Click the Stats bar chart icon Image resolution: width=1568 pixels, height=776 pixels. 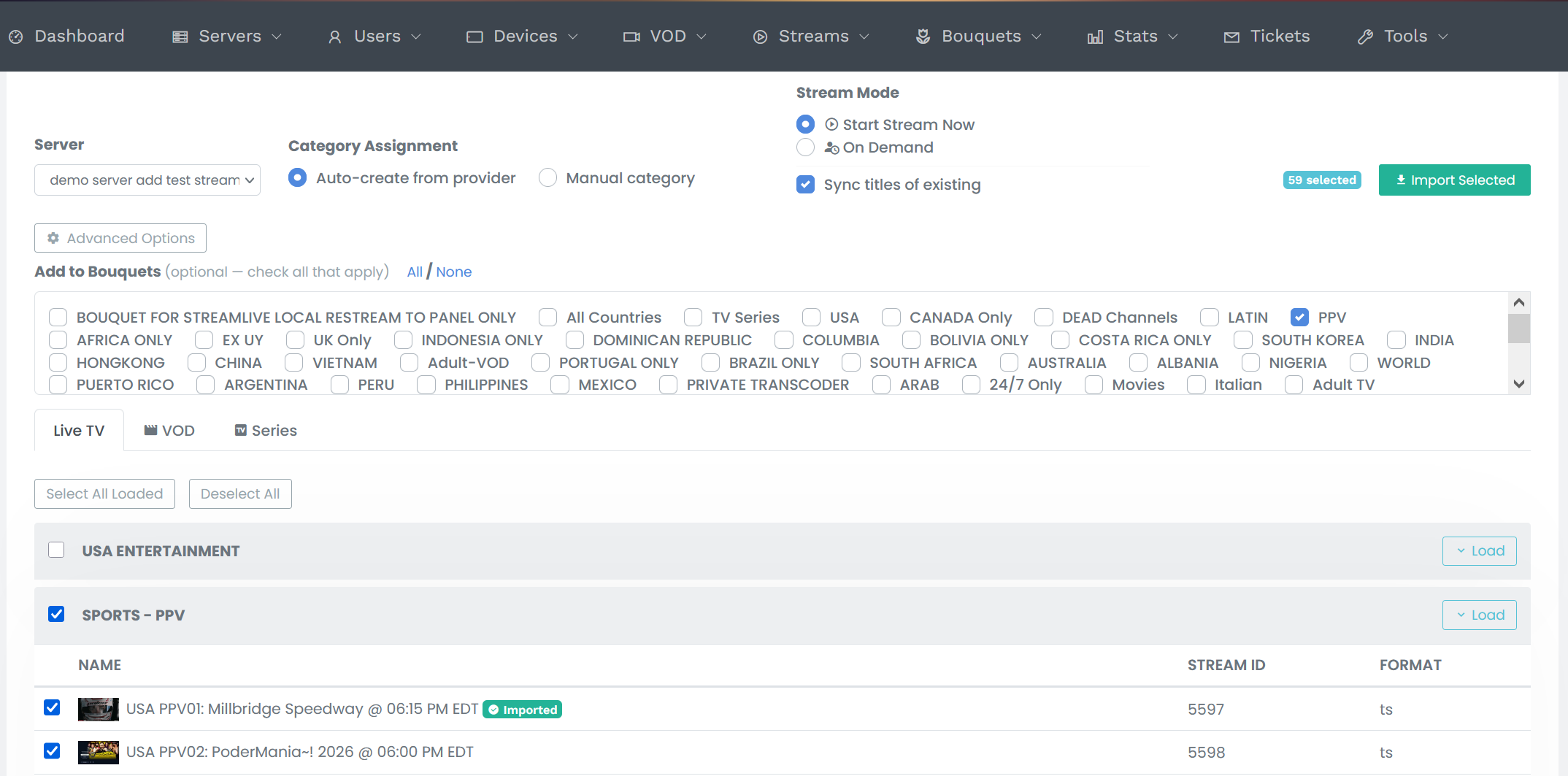tap(1095, 37)
